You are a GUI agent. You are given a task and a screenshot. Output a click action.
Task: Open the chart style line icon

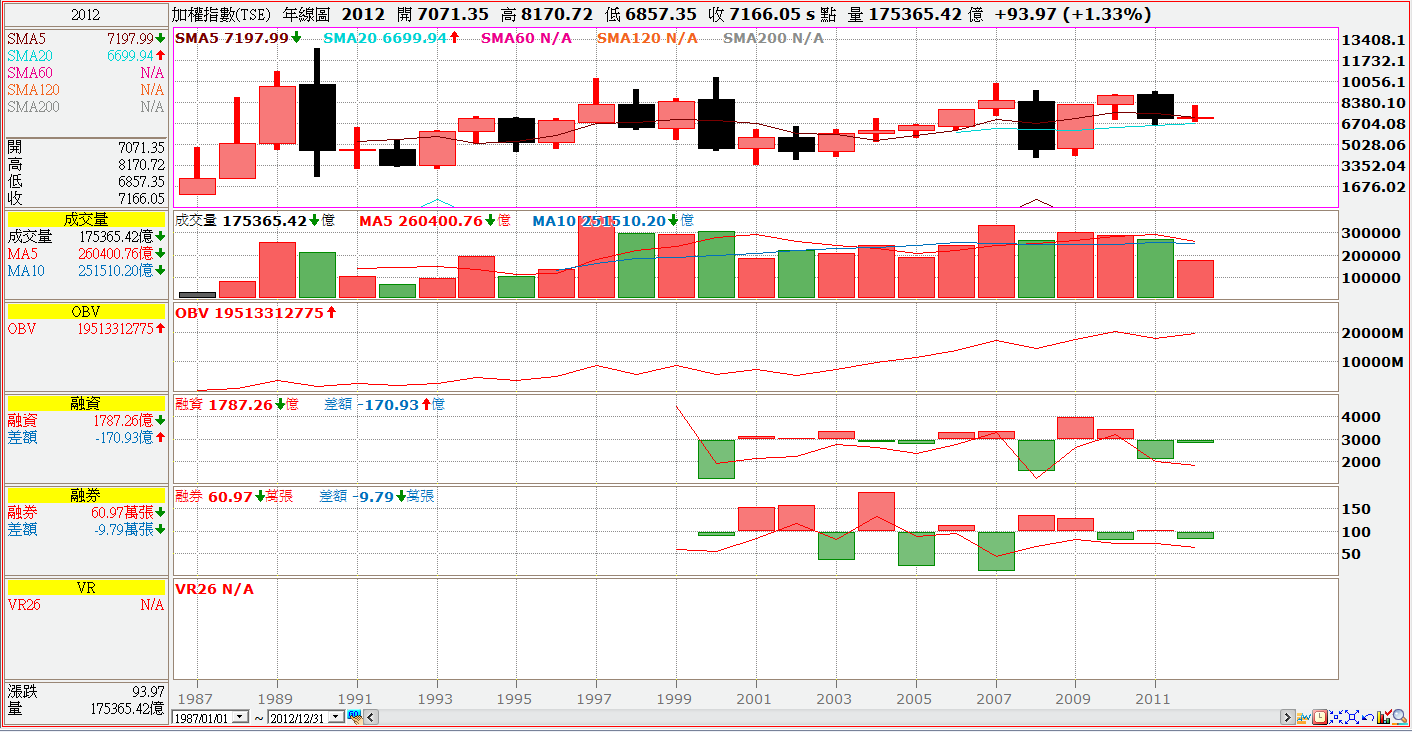coord(1304,717)
